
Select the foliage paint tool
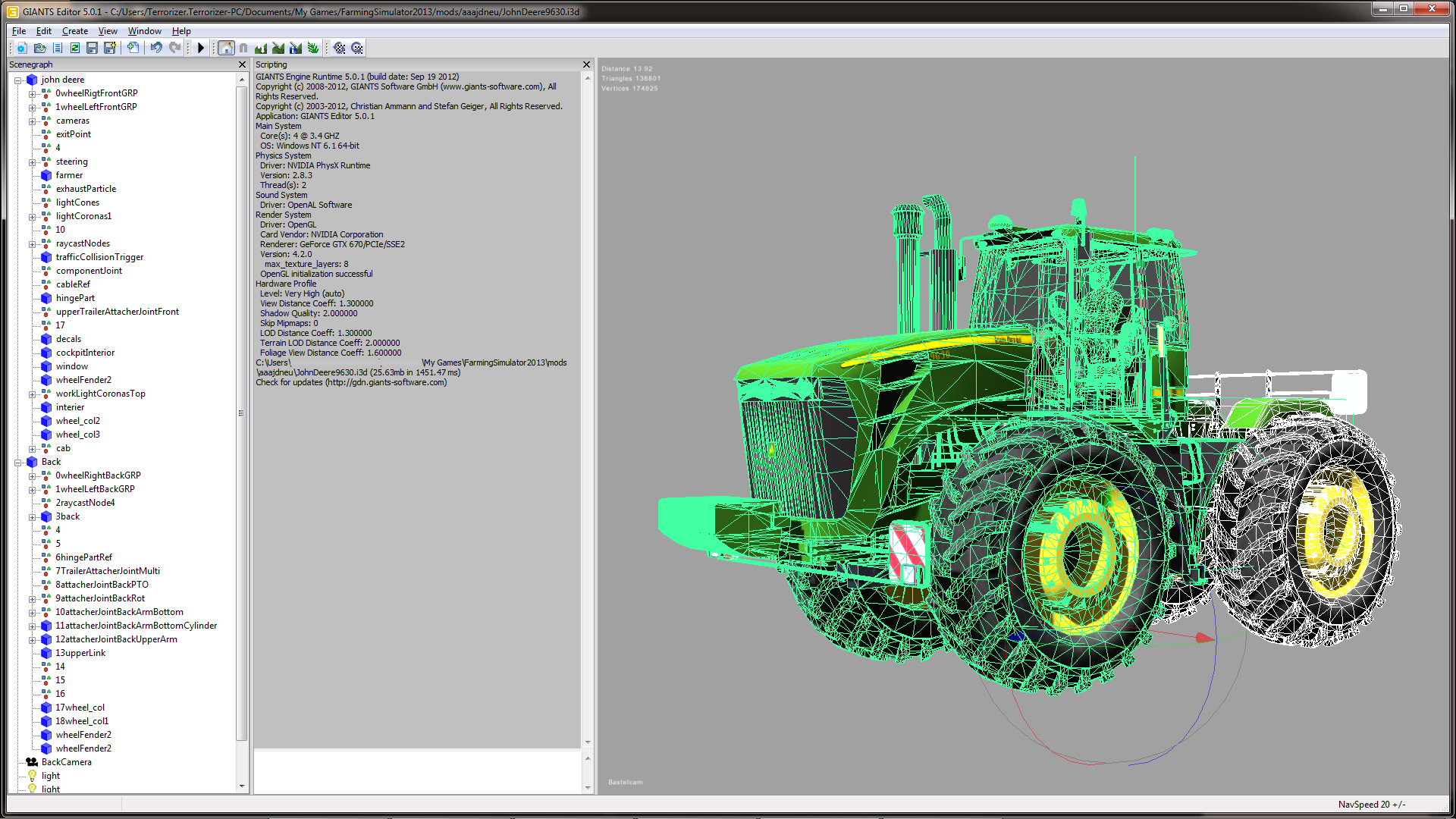click(x=313, y=48)
